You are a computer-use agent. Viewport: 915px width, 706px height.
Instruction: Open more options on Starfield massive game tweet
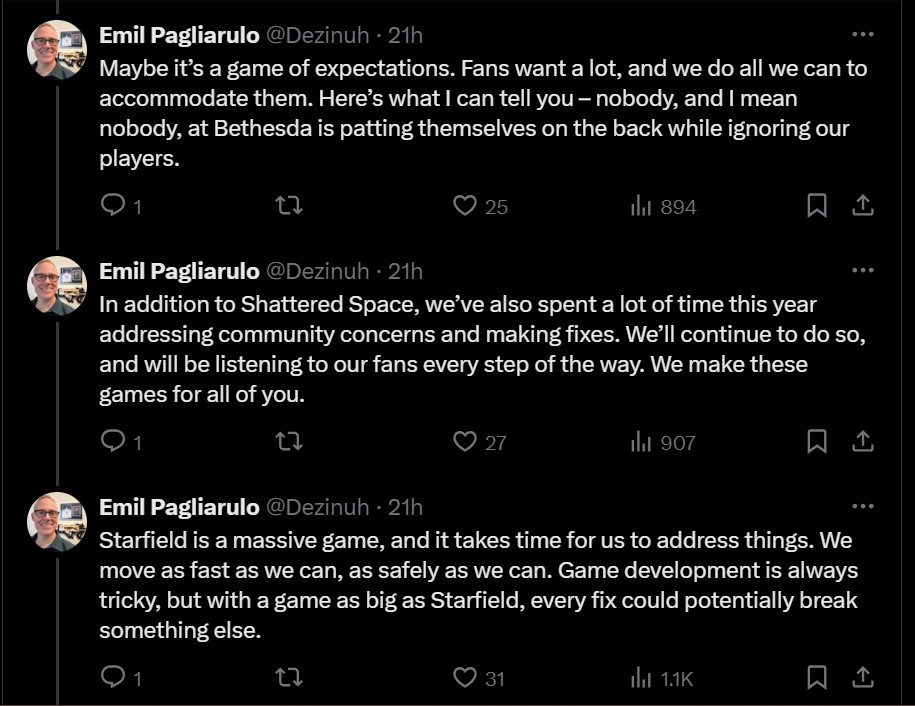point(862,506)
